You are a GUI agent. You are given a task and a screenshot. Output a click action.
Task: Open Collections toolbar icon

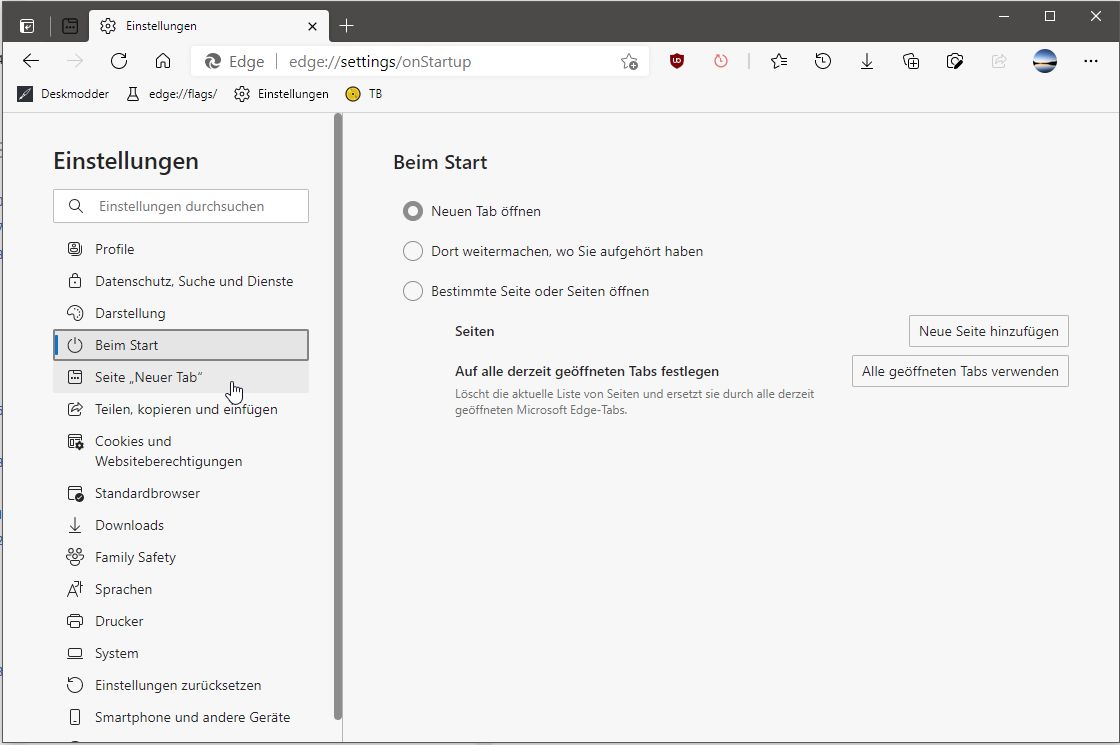(911, 61)
